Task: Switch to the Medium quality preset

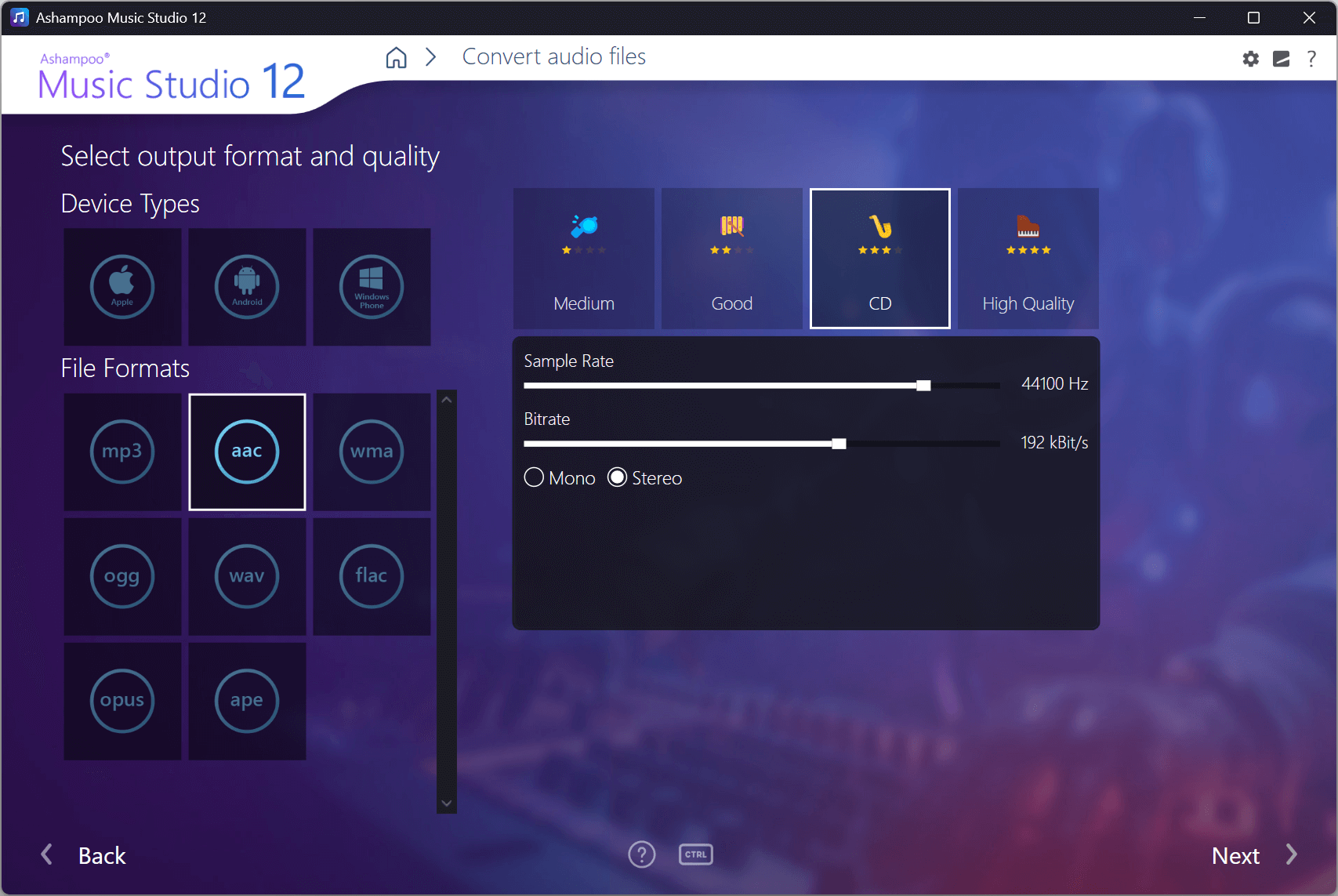Action: coord(583,259)
